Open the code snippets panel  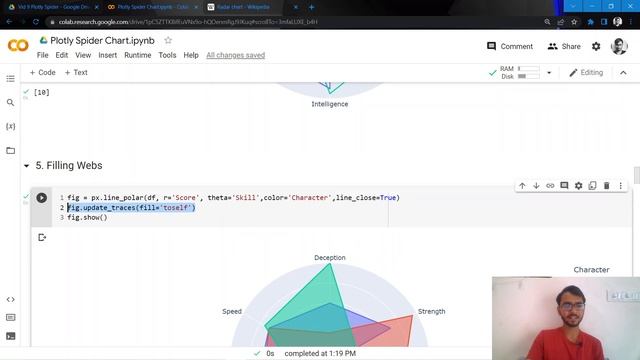pyautogui.click(x=11, y=300)
